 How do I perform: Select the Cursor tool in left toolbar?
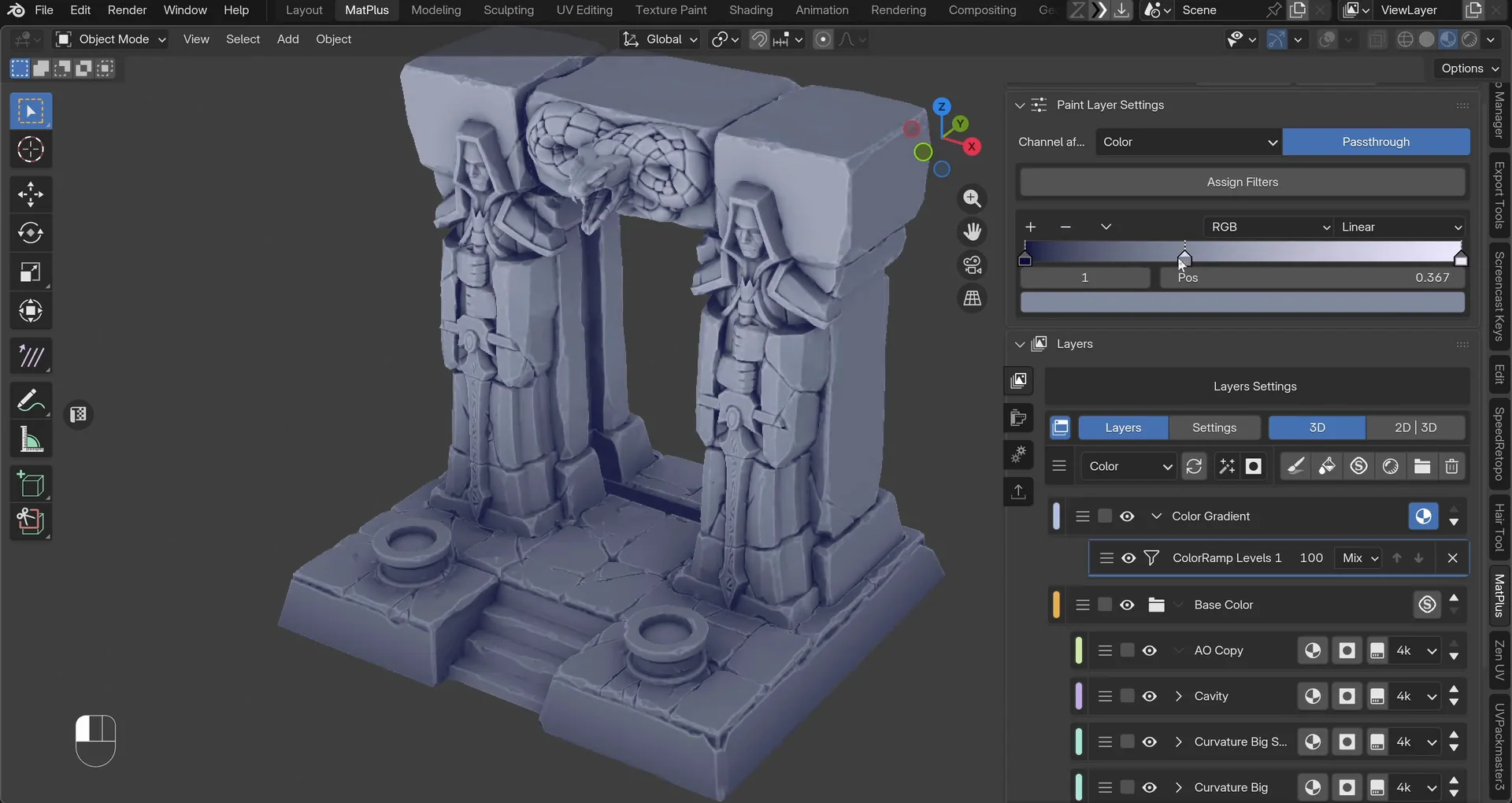pyautogui.click(x=31, y=150)
